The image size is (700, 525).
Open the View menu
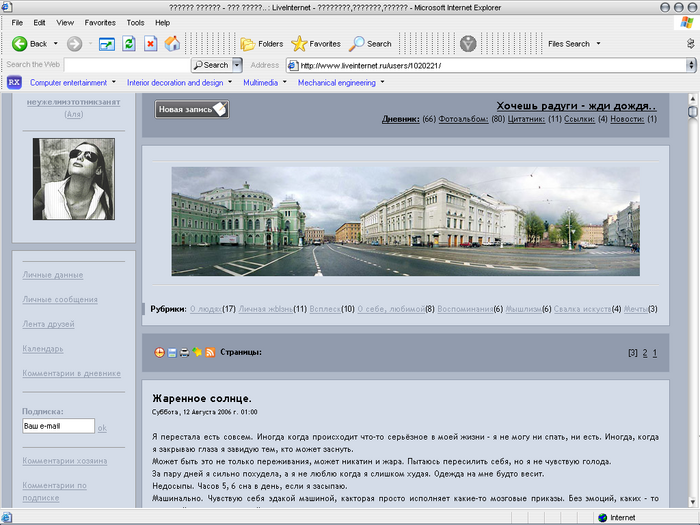click(x=65, y=23)
